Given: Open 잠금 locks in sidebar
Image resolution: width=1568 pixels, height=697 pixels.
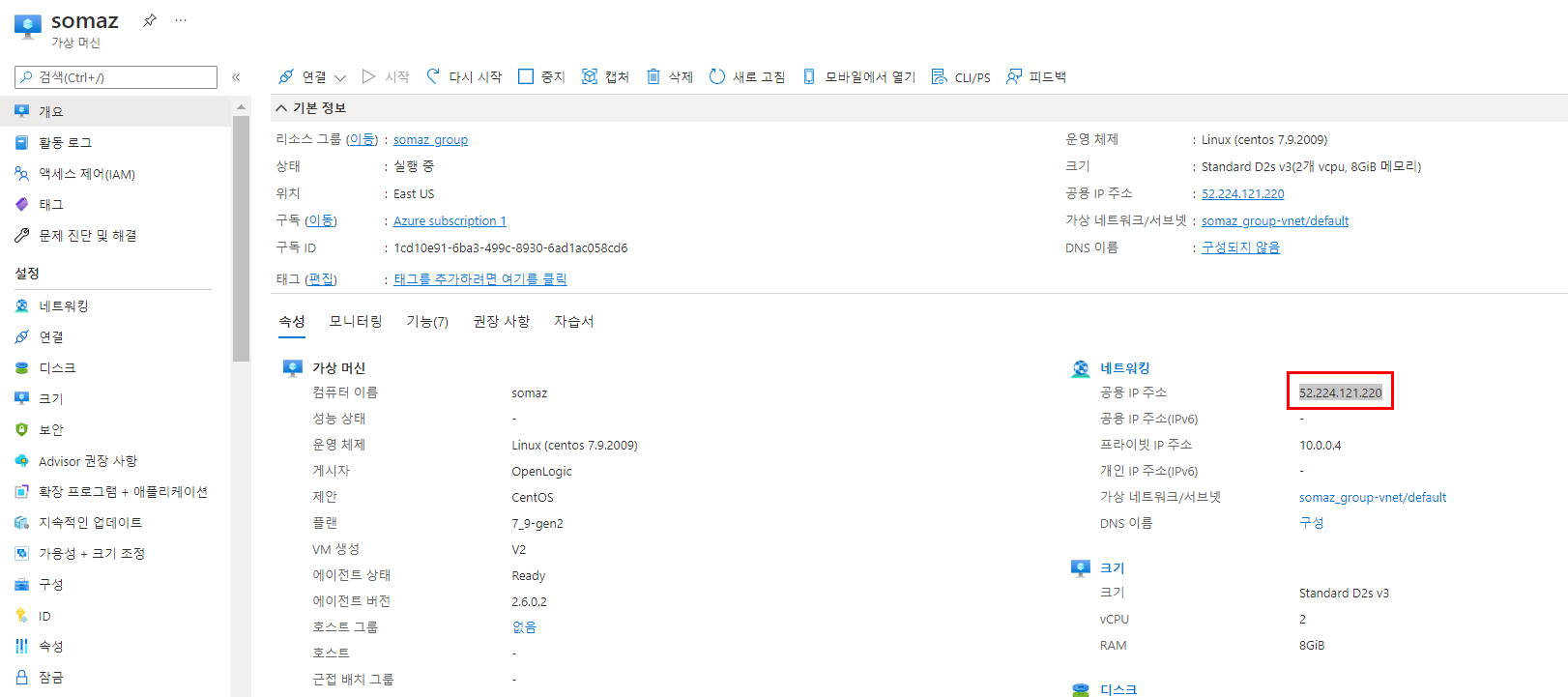Looking at the screenshot, I should click(x=116, y=677).
